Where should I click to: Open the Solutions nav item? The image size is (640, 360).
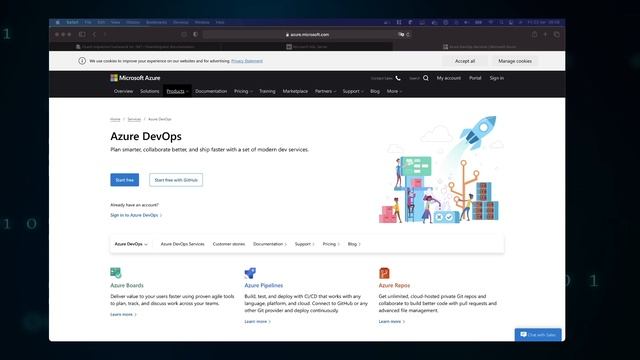[149, 91]
